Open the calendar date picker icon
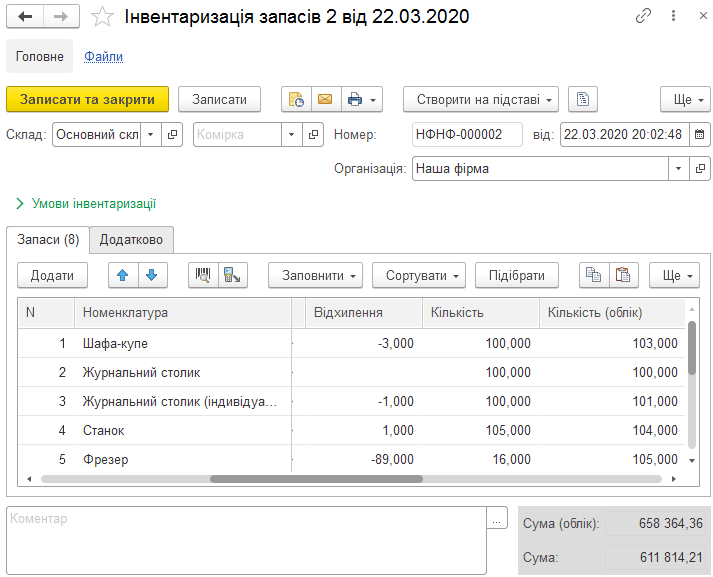The image size is (713, 577). click(x=700, y=135)
